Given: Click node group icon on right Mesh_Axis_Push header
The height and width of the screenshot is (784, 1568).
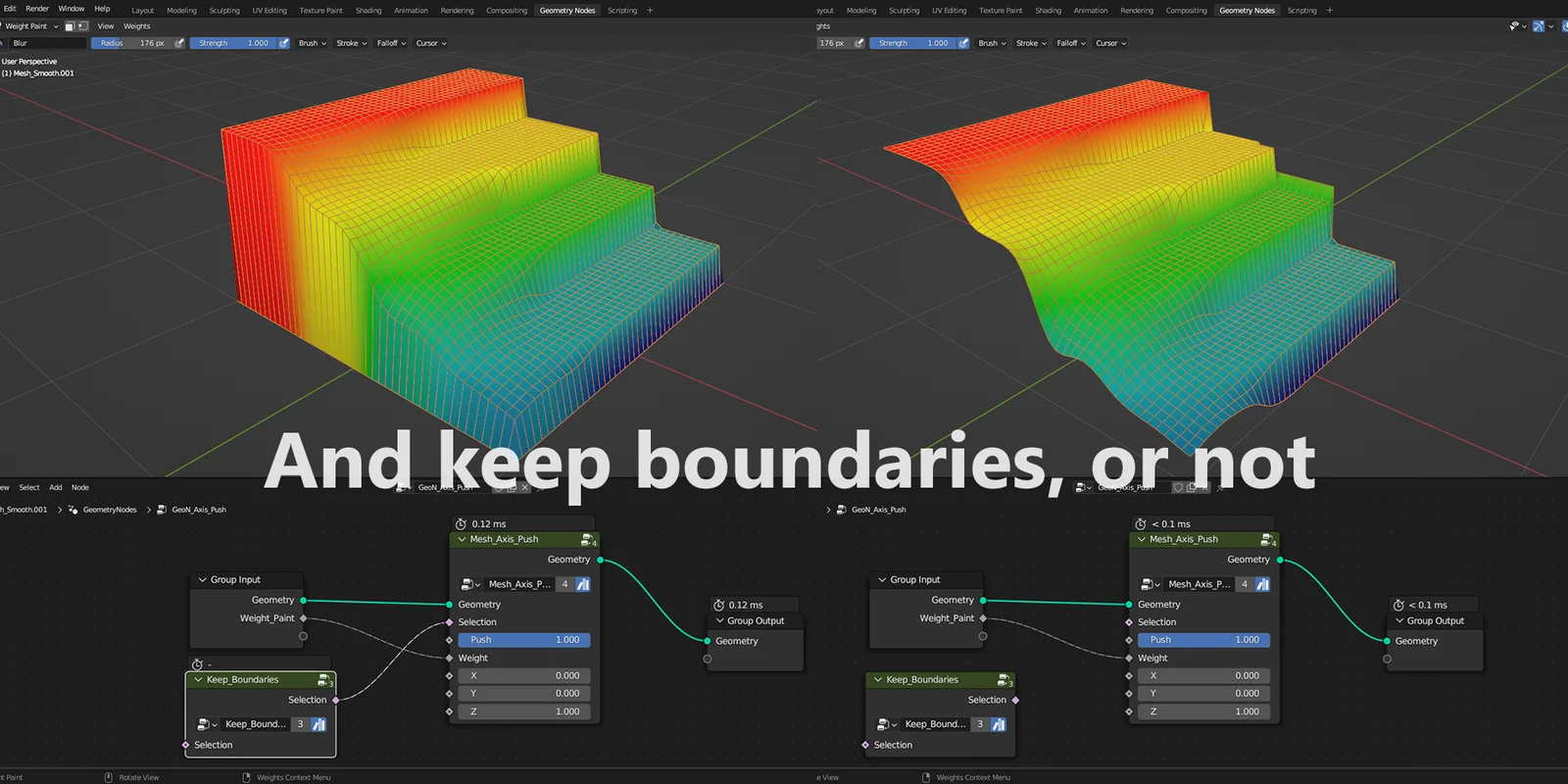Looking at the screenshot, I should tap(1268, 540).
